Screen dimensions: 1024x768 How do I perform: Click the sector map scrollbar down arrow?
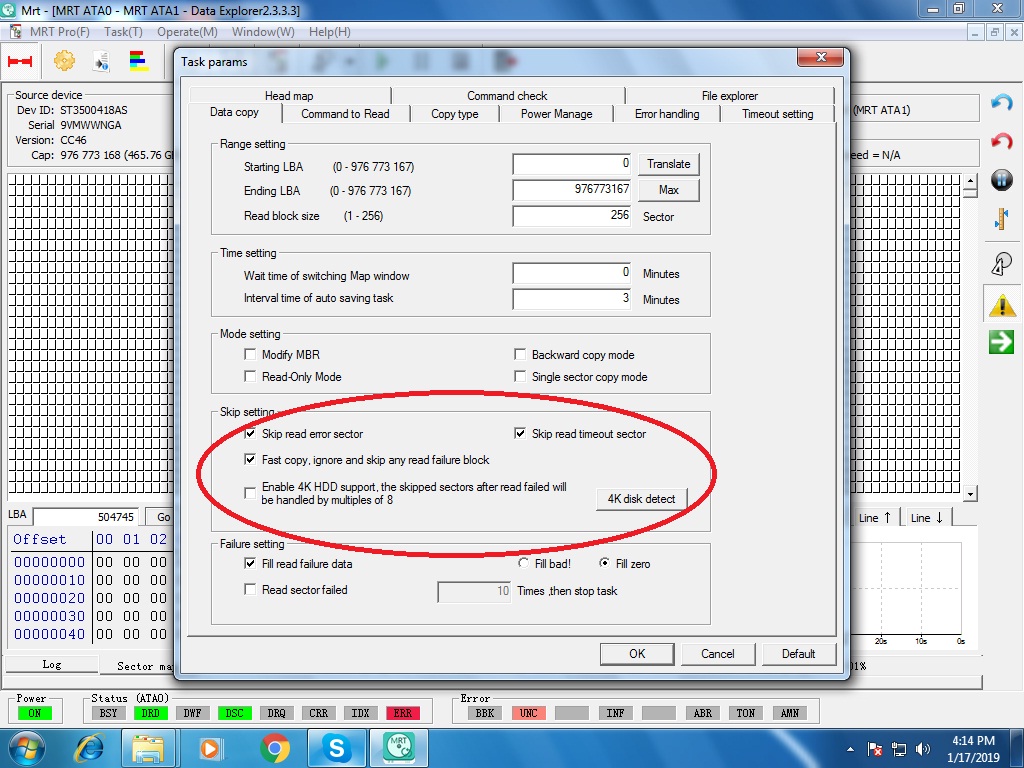click(x=970, y=494)
